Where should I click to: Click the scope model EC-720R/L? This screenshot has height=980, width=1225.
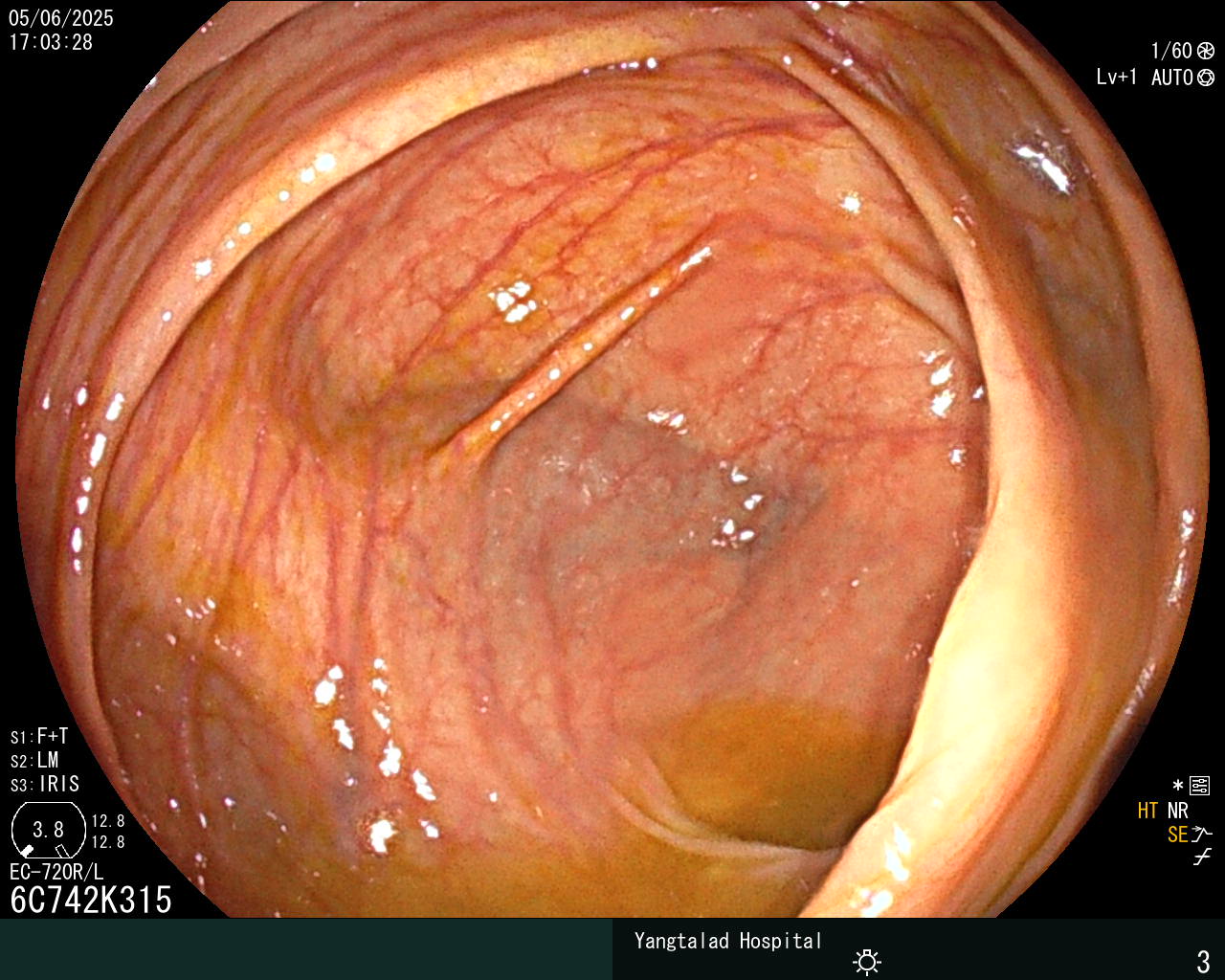pos(56,872)
